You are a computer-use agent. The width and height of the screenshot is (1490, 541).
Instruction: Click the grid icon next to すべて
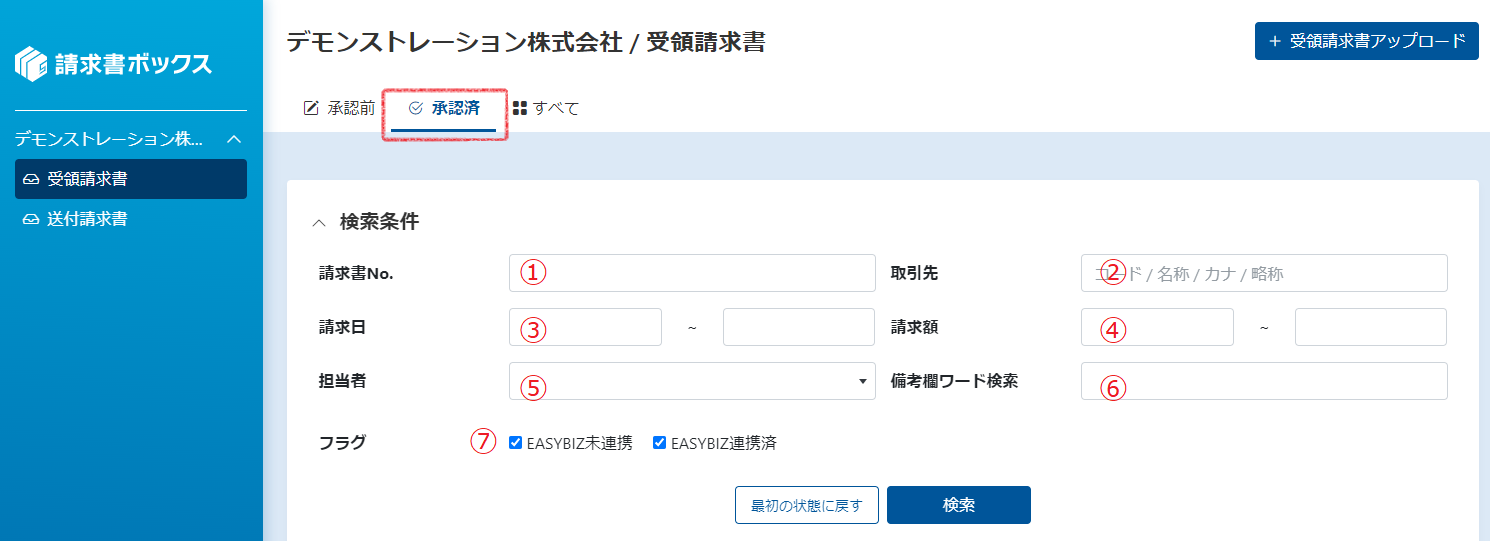[520, 108]
